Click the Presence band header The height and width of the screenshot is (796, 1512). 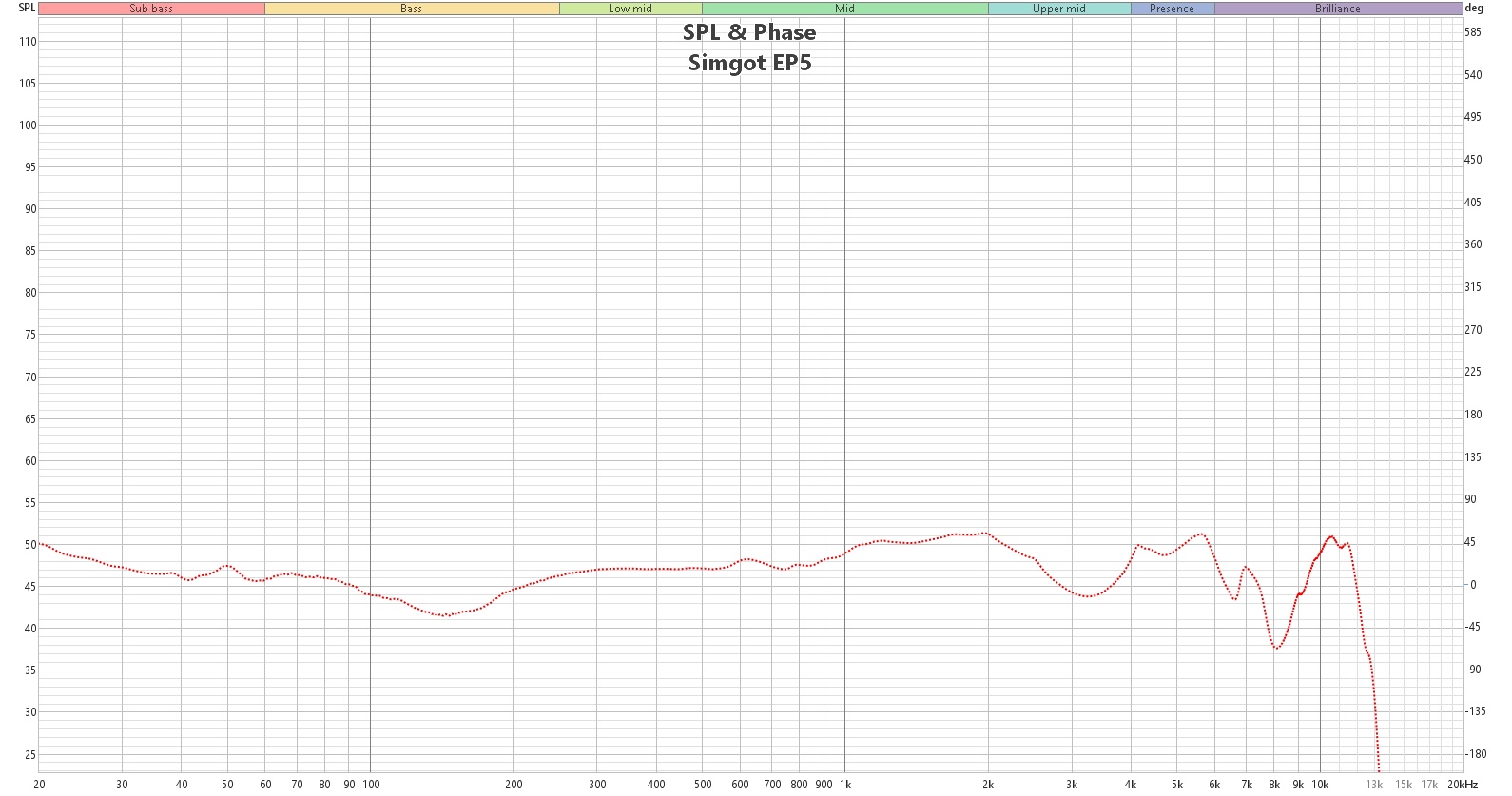(1172, 9)
